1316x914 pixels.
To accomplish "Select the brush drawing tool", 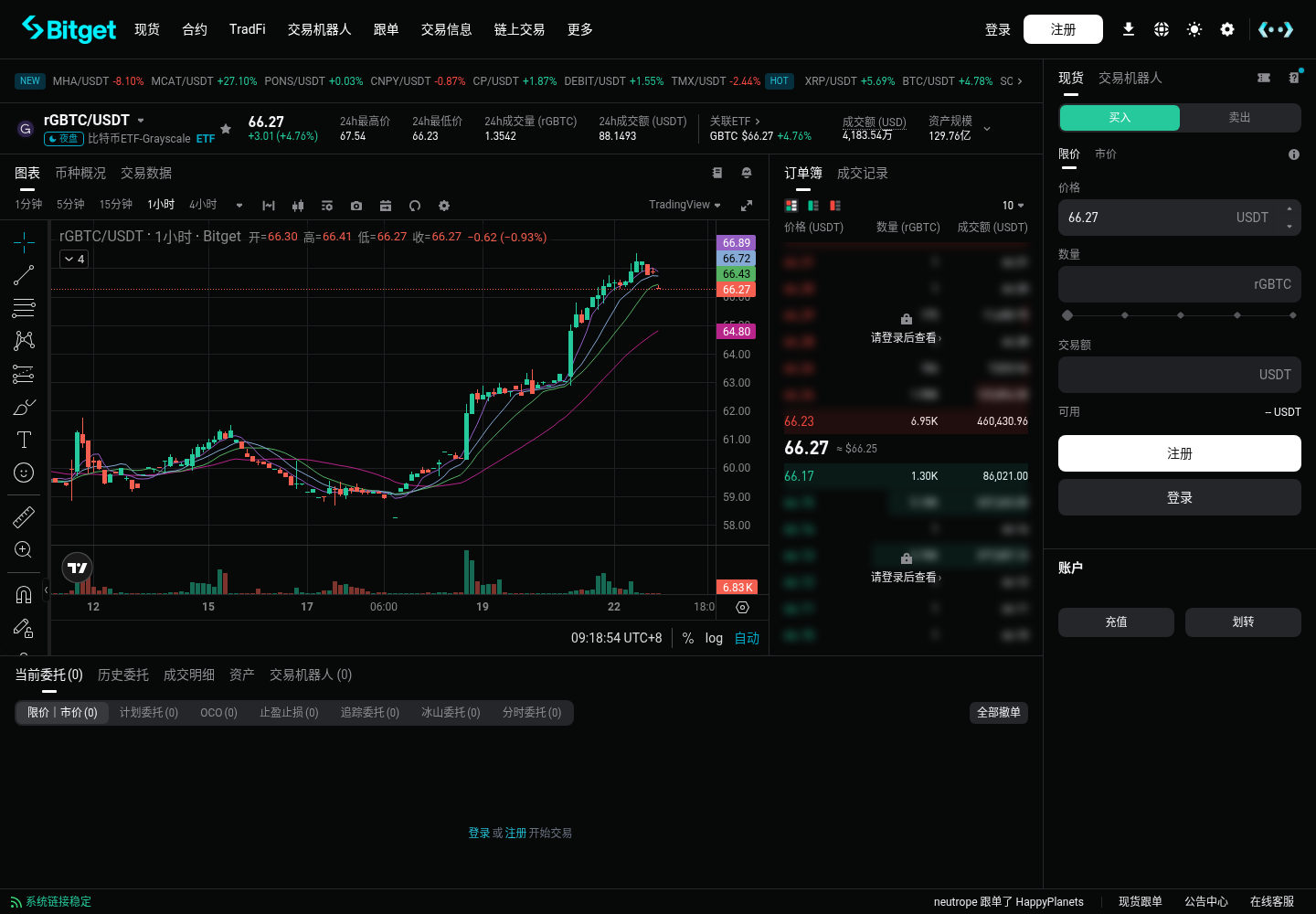I will [x=24, y=406].
